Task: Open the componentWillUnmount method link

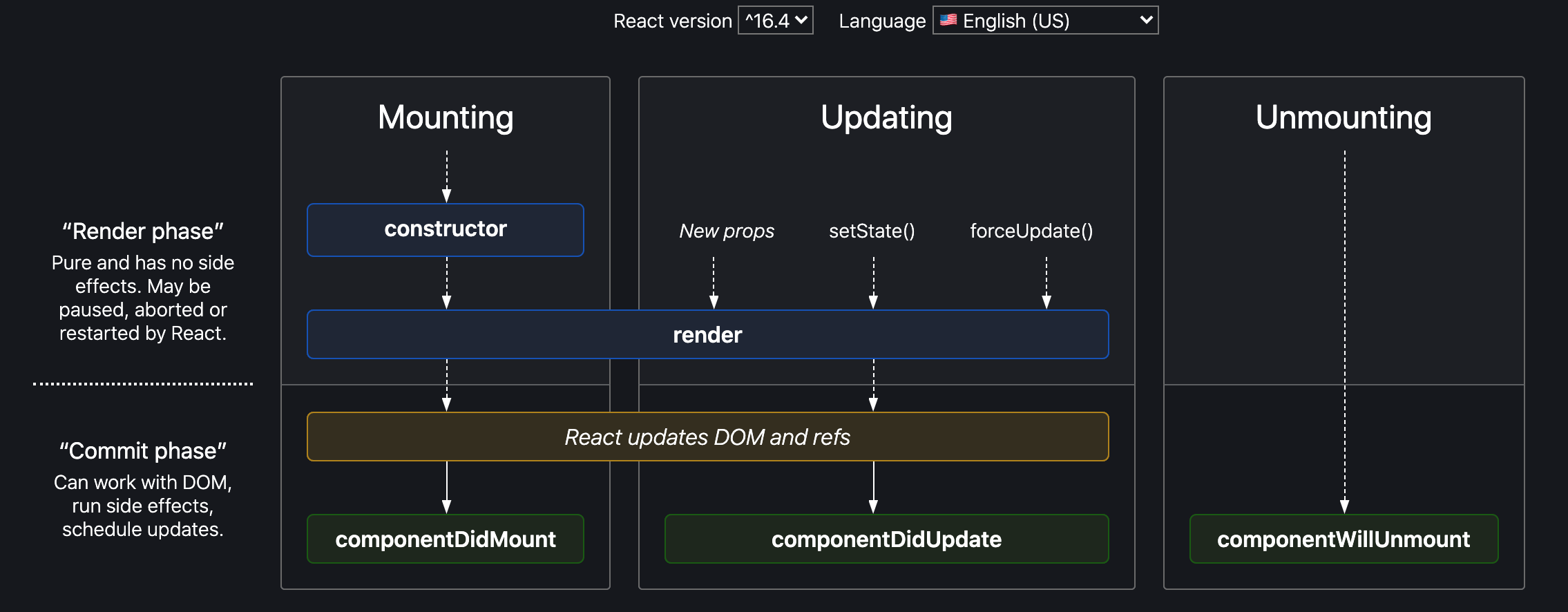Action: coord(1344,539)
